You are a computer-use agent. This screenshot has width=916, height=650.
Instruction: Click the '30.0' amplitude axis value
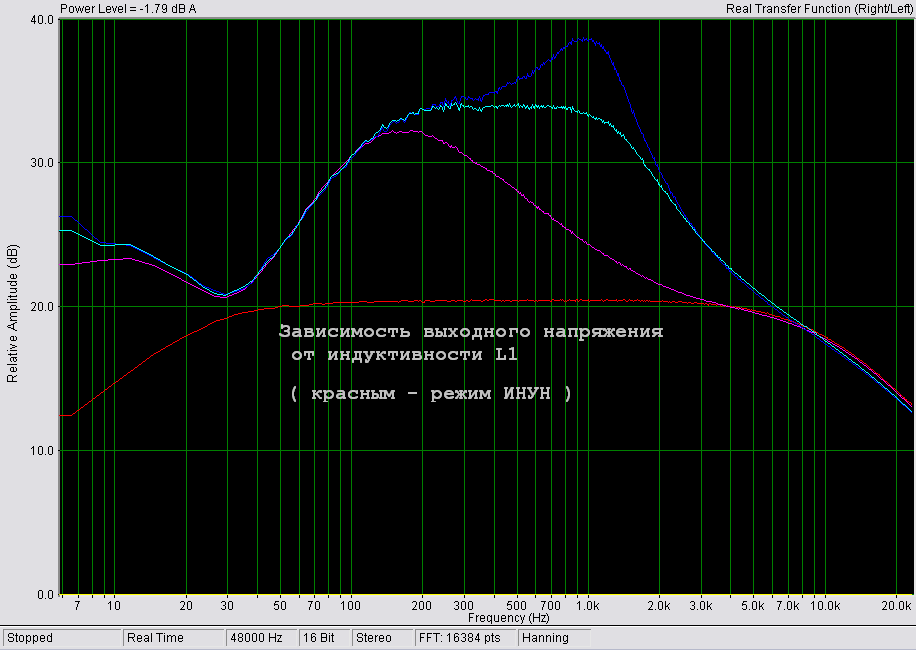(x=41, y=163)
